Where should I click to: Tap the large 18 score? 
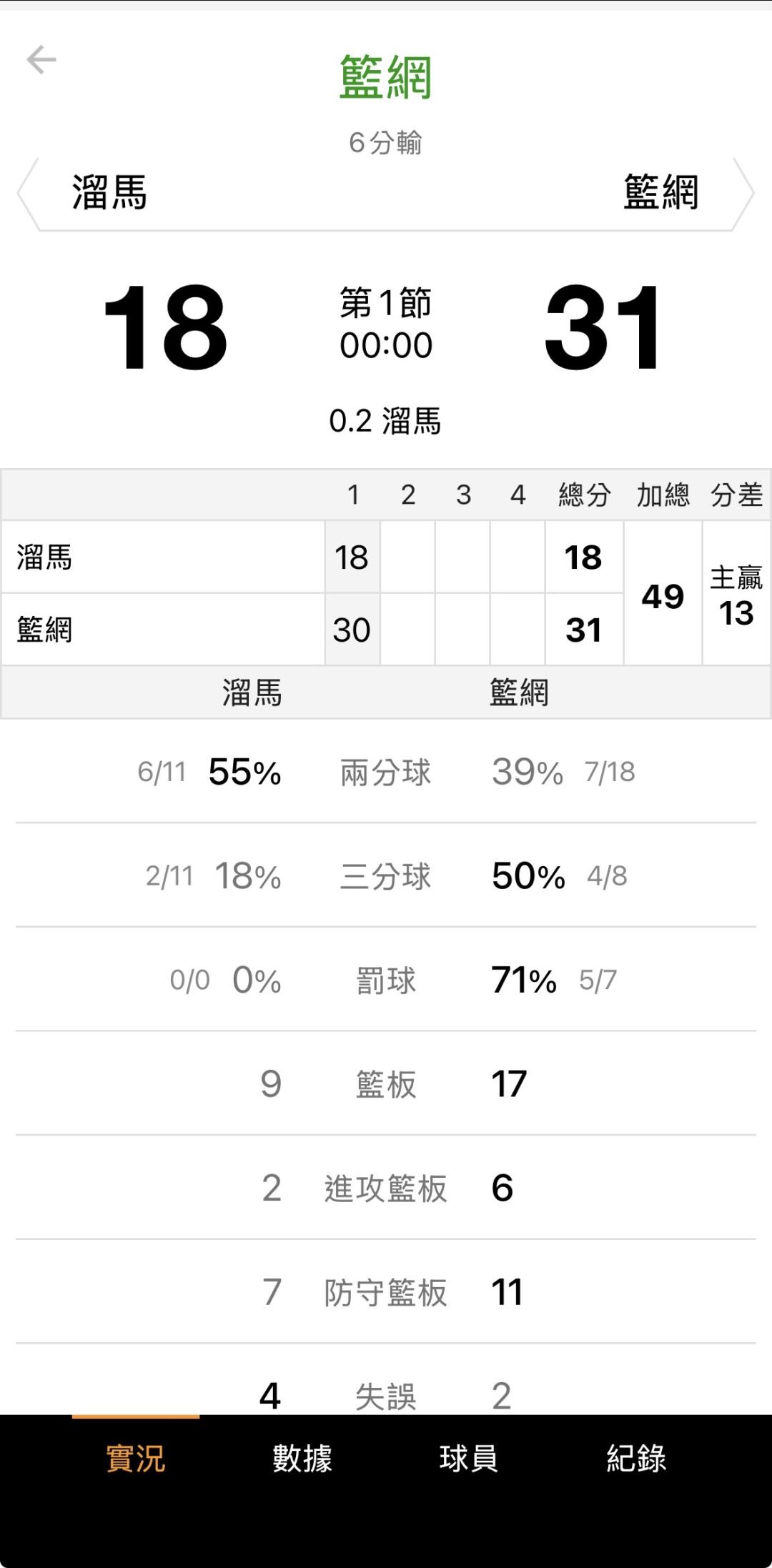click(x=165, y=328)
